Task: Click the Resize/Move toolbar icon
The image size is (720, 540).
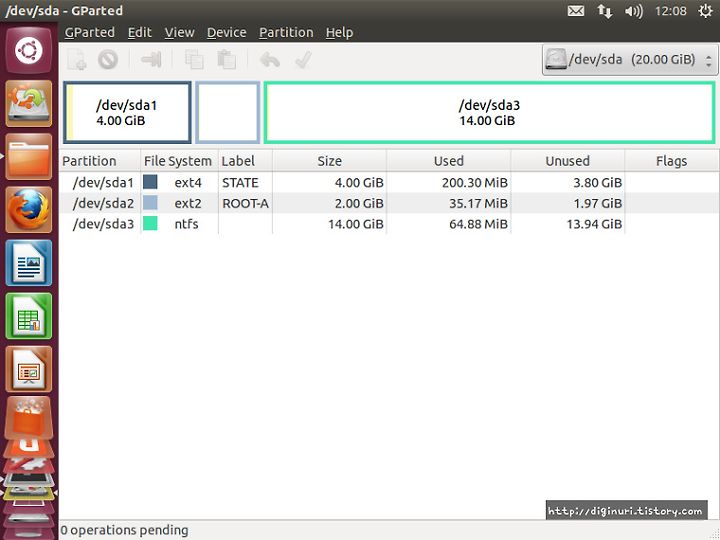Action: [x=151, y=60]
